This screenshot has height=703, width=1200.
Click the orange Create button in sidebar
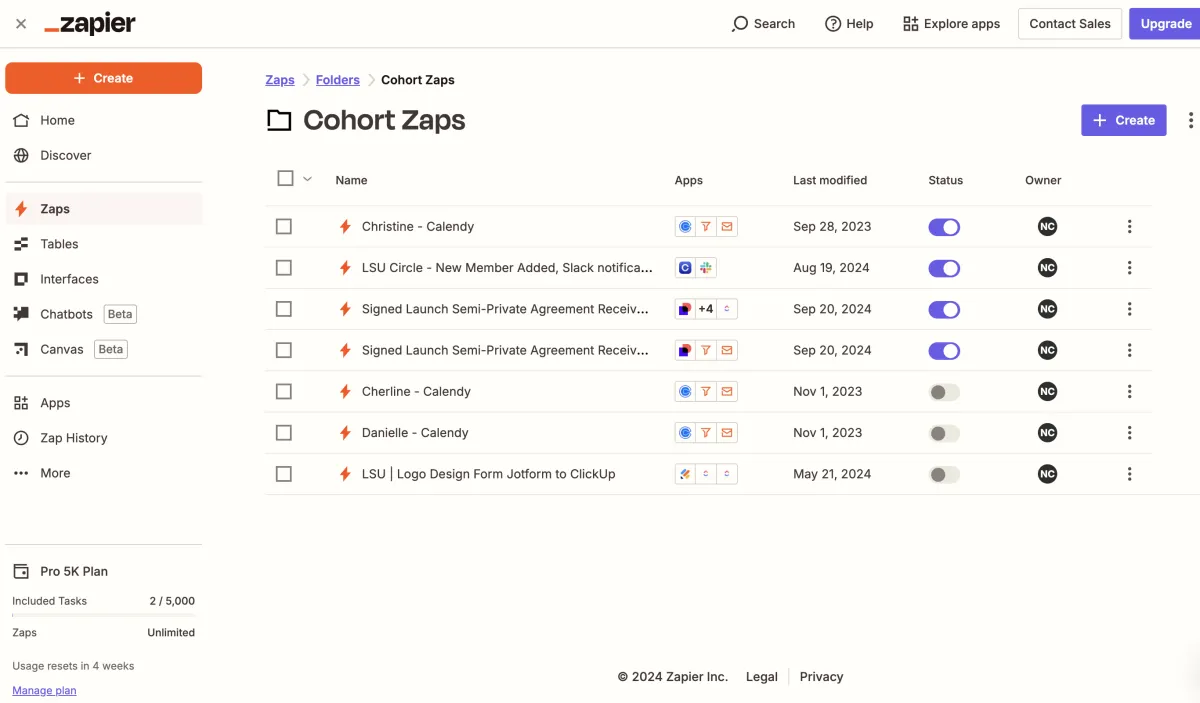[x=103, y=78]
